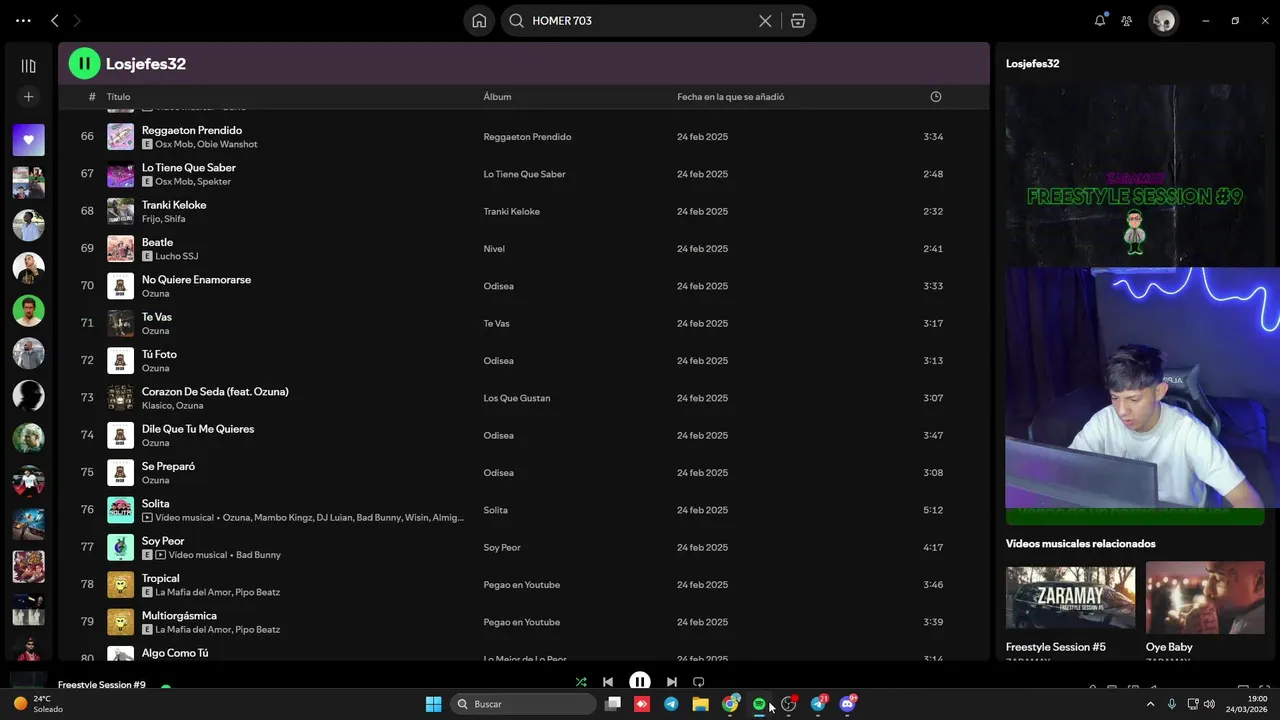The width and height of the screenshot is (1280, 720).
Task: Toggle repeat in the player bar
Action: [699, 682]
